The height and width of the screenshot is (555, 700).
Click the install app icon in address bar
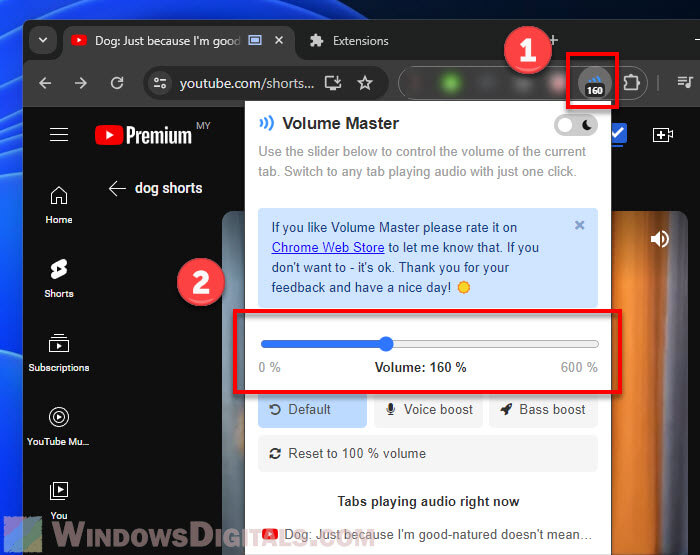pos(333,83)
